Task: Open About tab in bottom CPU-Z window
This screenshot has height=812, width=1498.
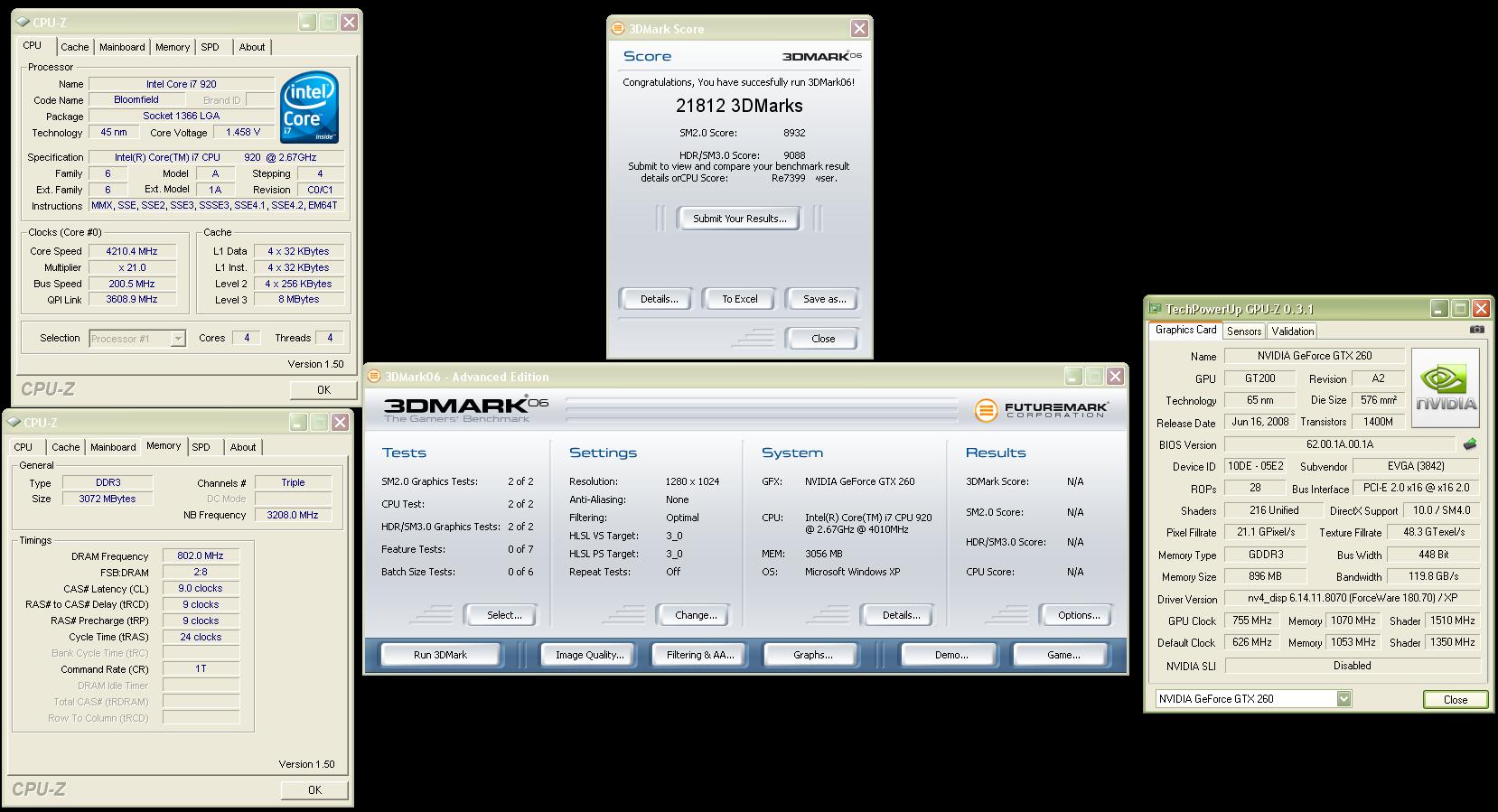Action: [243, 447]
